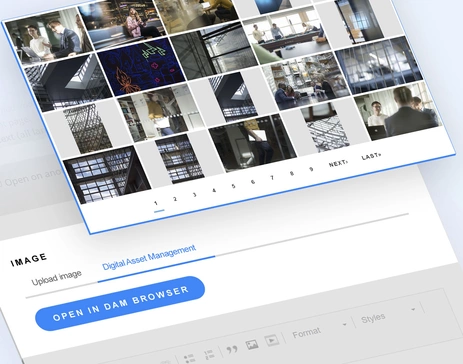Click current page 1 in pagination
The image size is (463, 364).
(156, 203)
